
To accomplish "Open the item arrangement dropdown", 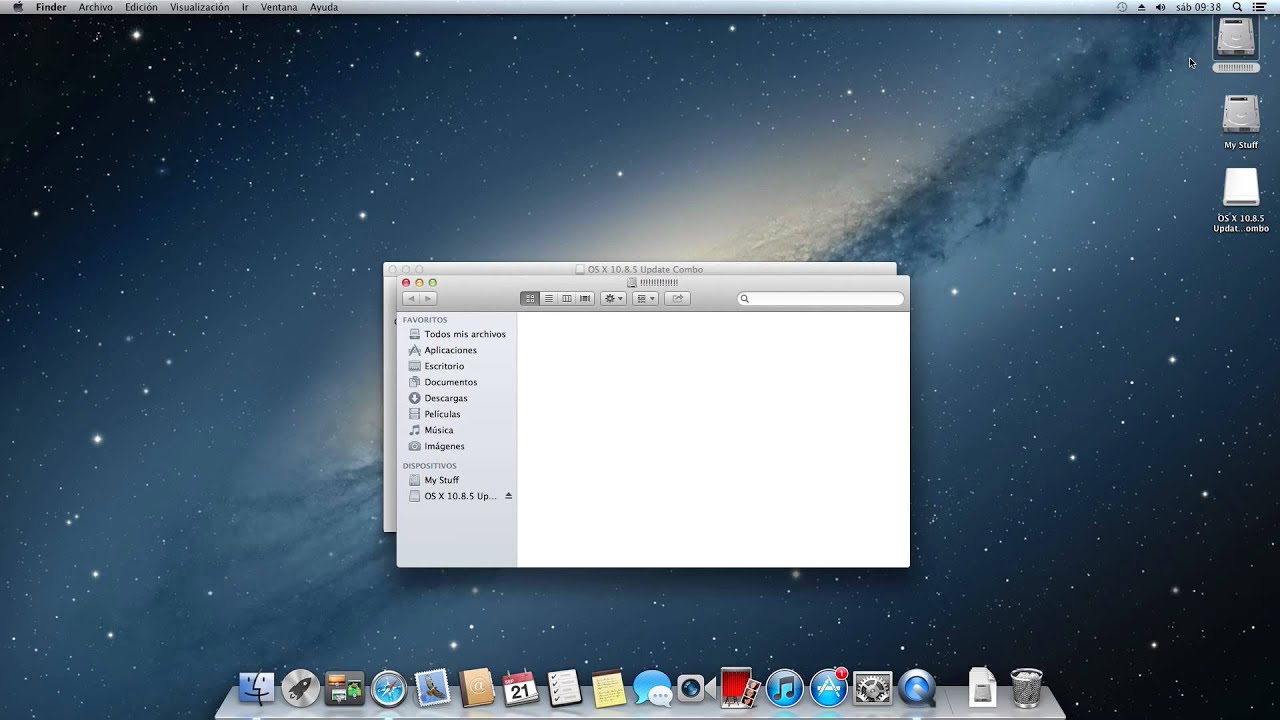I will pos(646,298).
